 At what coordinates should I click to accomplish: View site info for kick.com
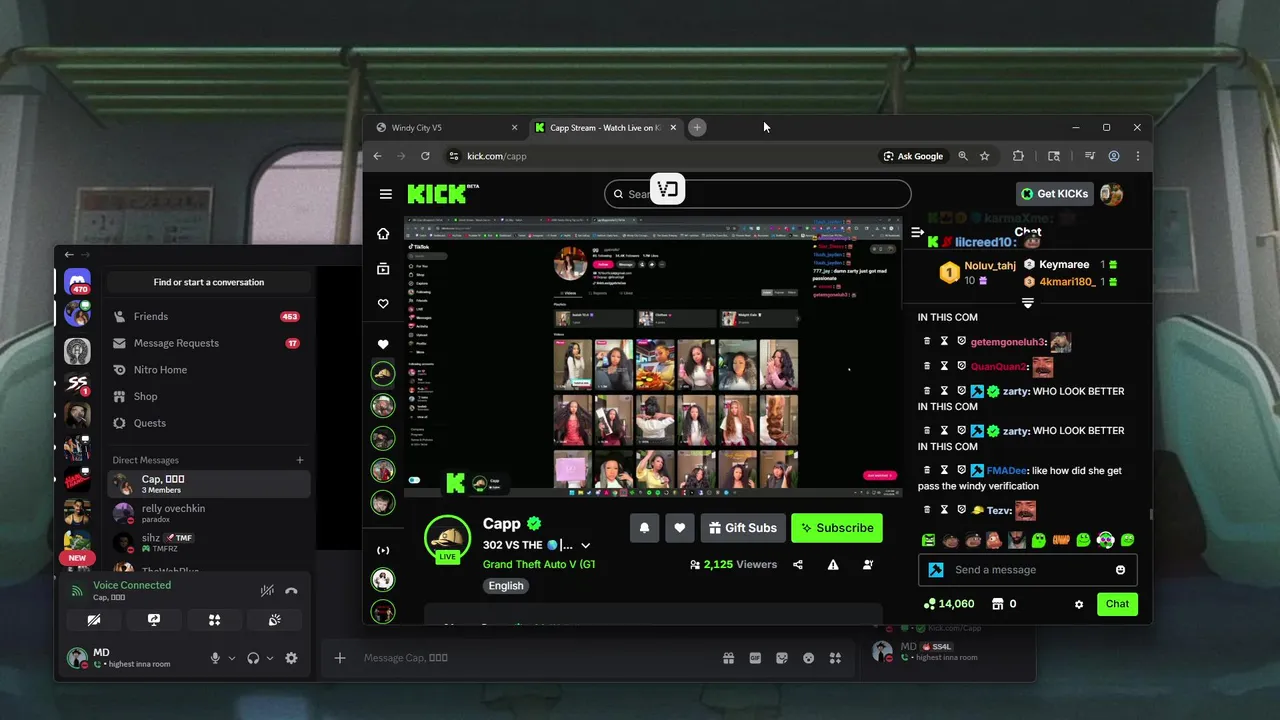click(x=453, y=156)
